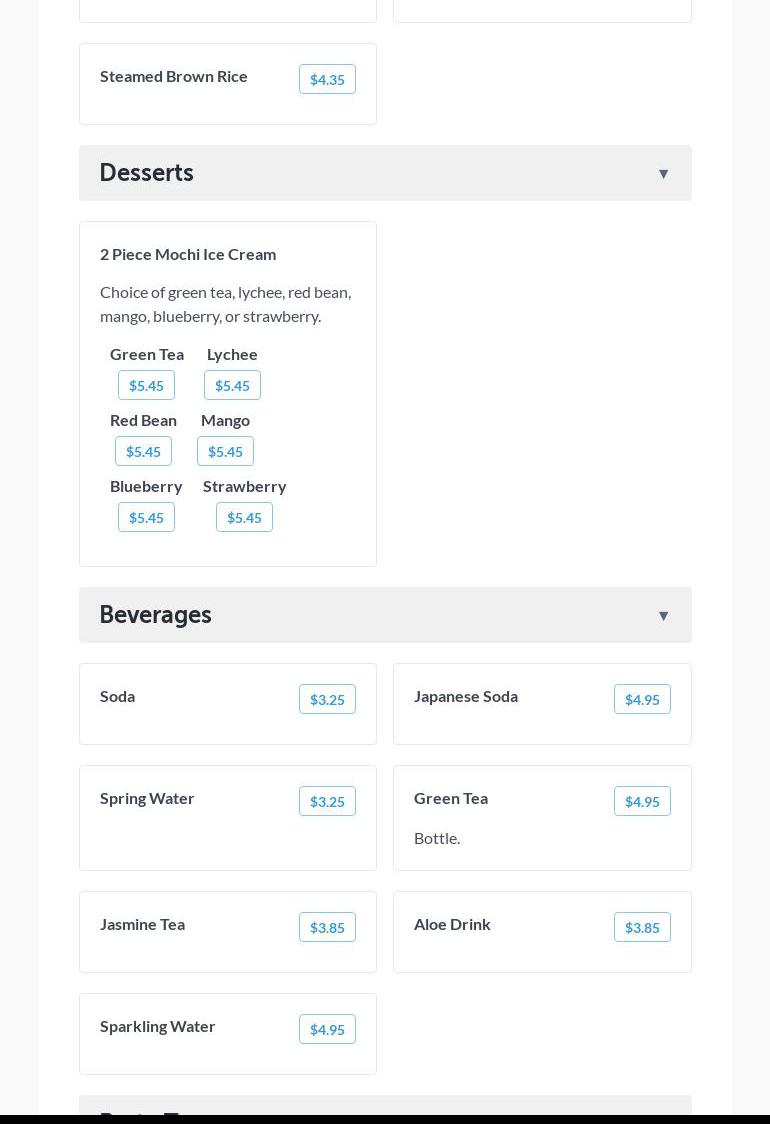The width and height of the screenshot is (770, 1124).
Task: Pick Strawberry mochi $5.45 price
Action: tap(244, 518)
